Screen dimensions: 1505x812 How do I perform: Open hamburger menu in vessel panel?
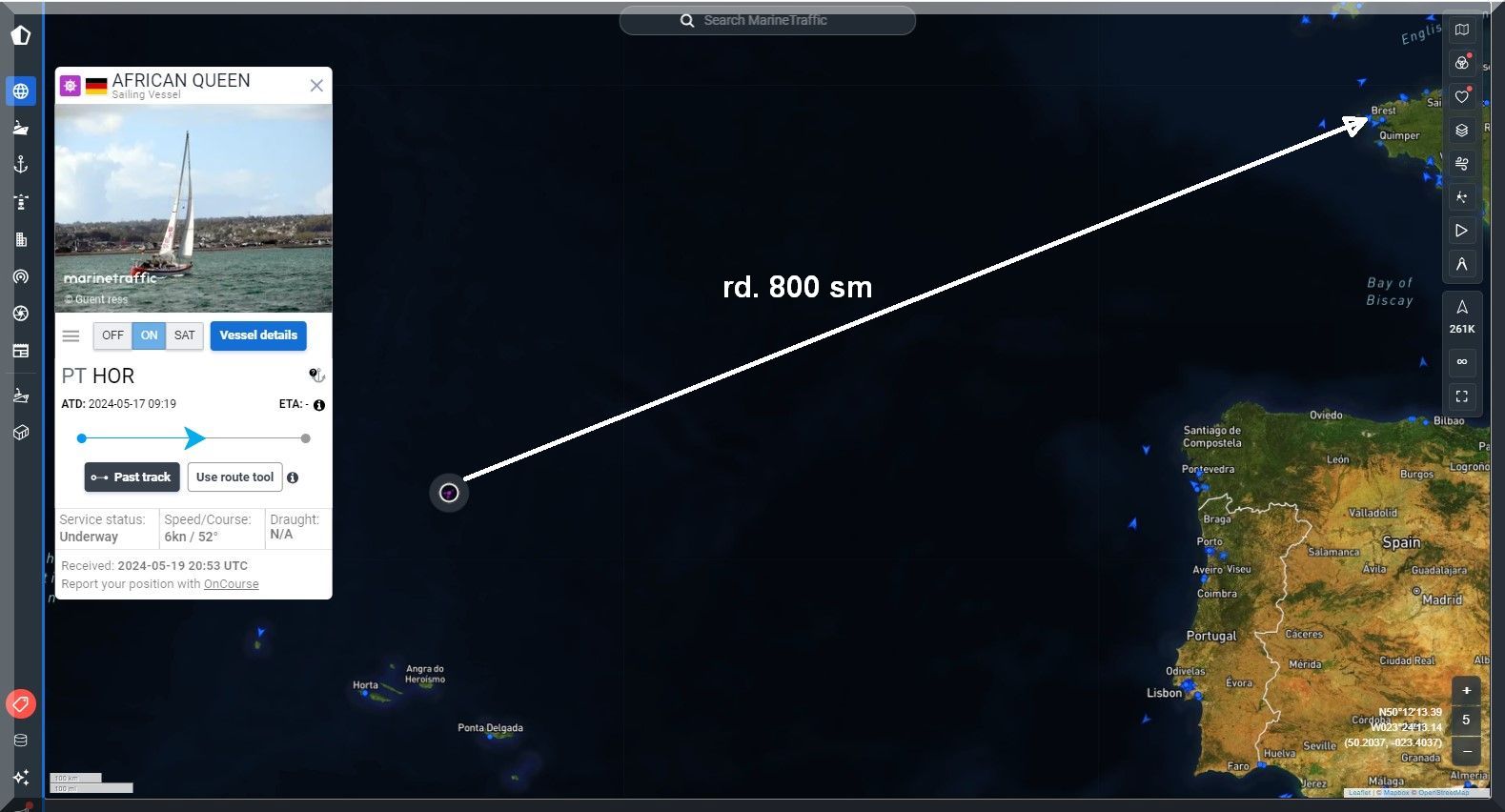71,335
